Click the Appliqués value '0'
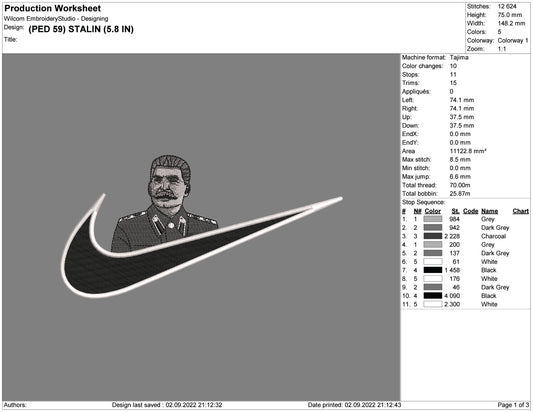Image resolution: width=533 pixels, height=412 pixels. click(x=451, y=91)
